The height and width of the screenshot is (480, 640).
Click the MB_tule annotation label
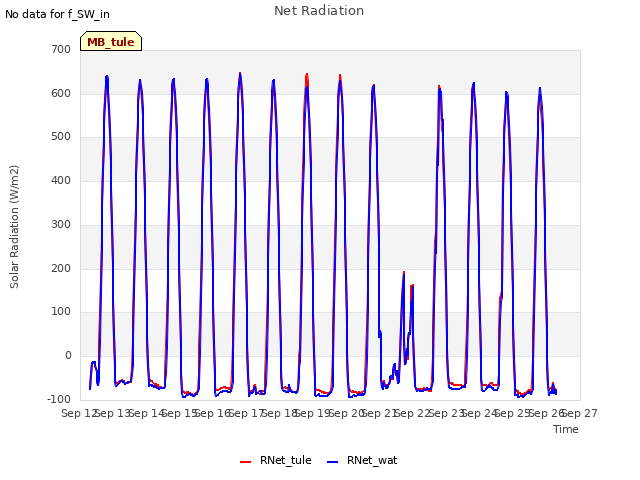pyautogui.click(x=111, y=41)
